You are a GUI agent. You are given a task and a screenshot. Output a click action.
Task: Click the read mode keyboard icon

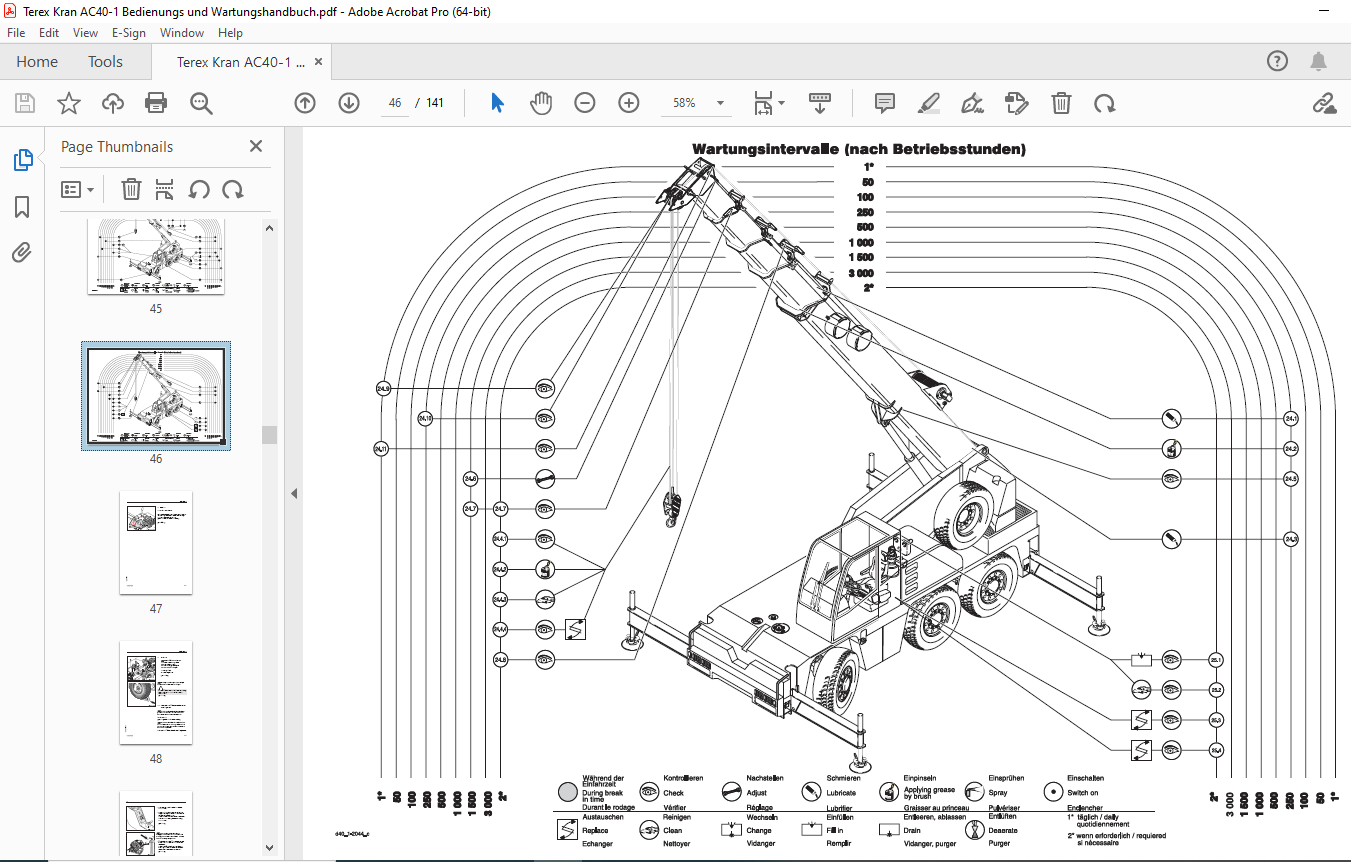tap(820, 103)
